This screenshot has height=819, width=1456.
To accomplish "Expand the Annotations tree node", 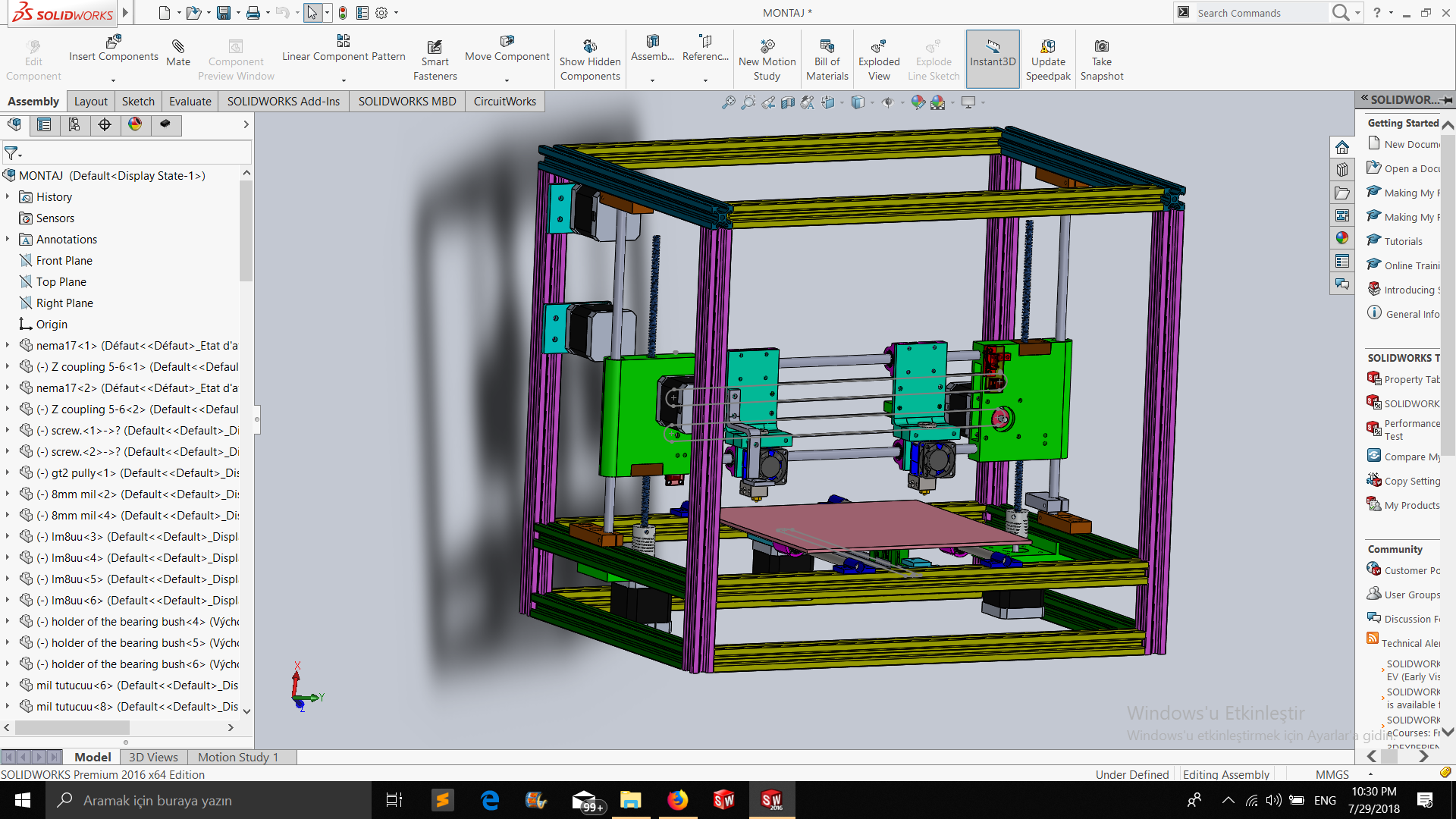I will tap(8, 239).
